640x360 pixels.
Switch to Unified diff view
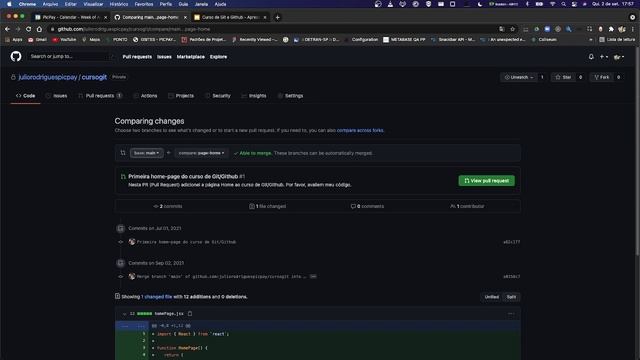pyautogui.click(x=491, y=297)
